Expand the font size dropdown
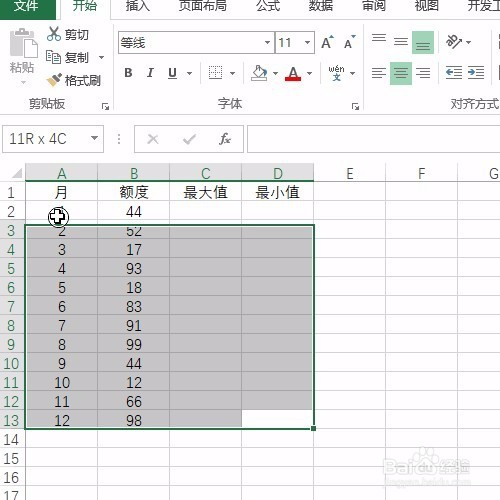Screen dimensions: 500x500 (x=307, y=42)
